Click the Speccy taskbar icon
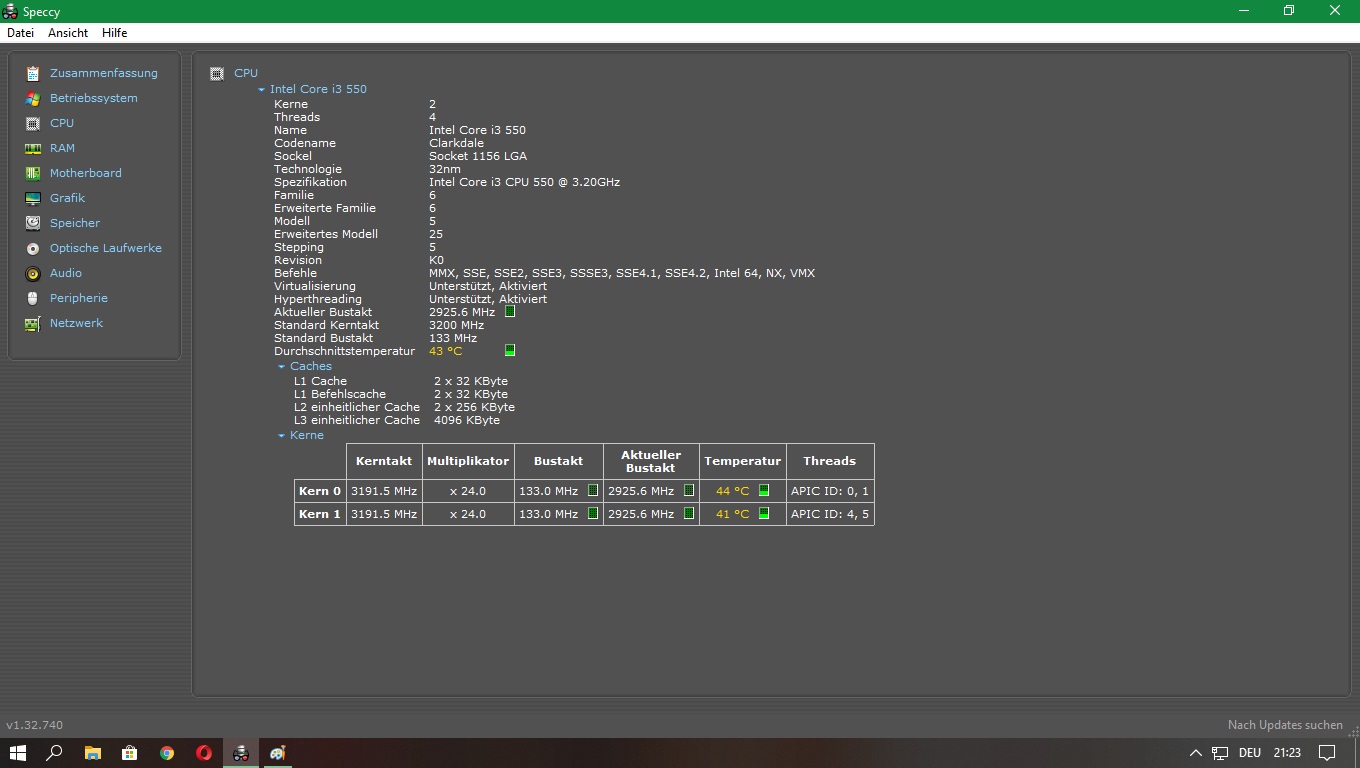The image size is (1360, 768). click(241, 753)
